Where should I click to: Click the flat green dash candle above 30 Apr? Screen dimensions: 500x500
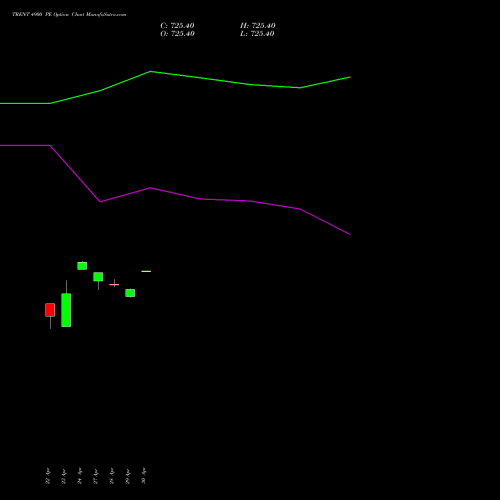(146, 271)
